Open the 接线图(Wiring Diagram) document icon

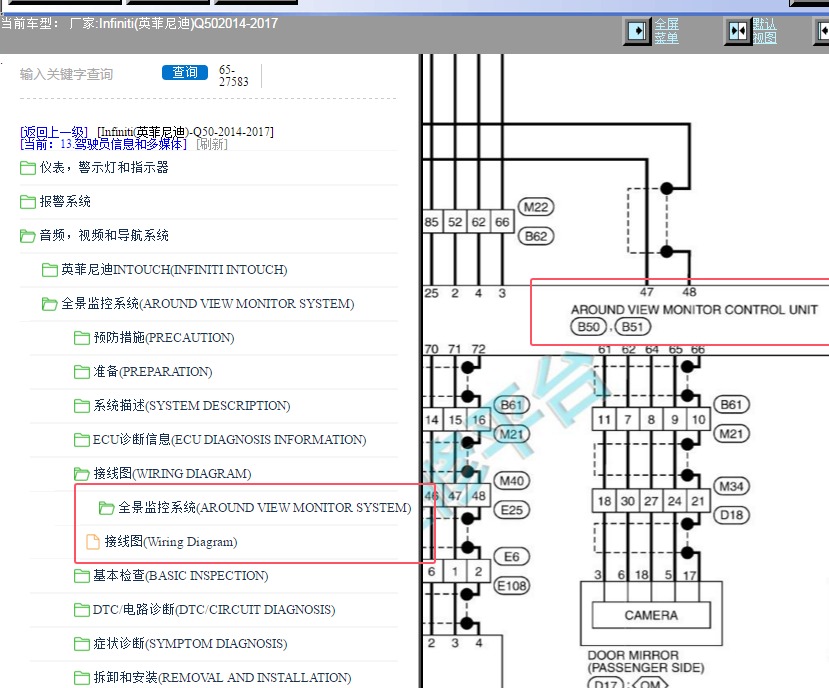93,542
